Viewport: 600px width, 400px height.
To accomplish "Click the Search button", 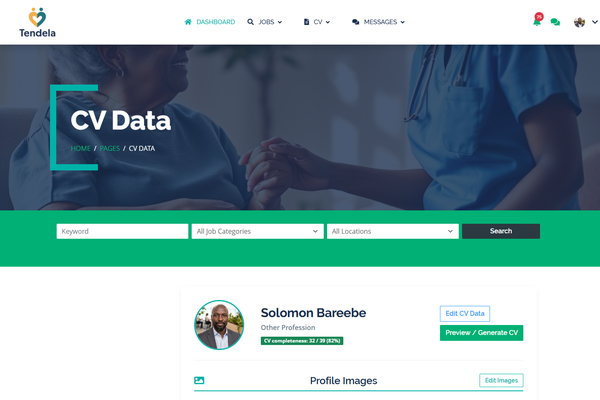I will coord(501,231).
